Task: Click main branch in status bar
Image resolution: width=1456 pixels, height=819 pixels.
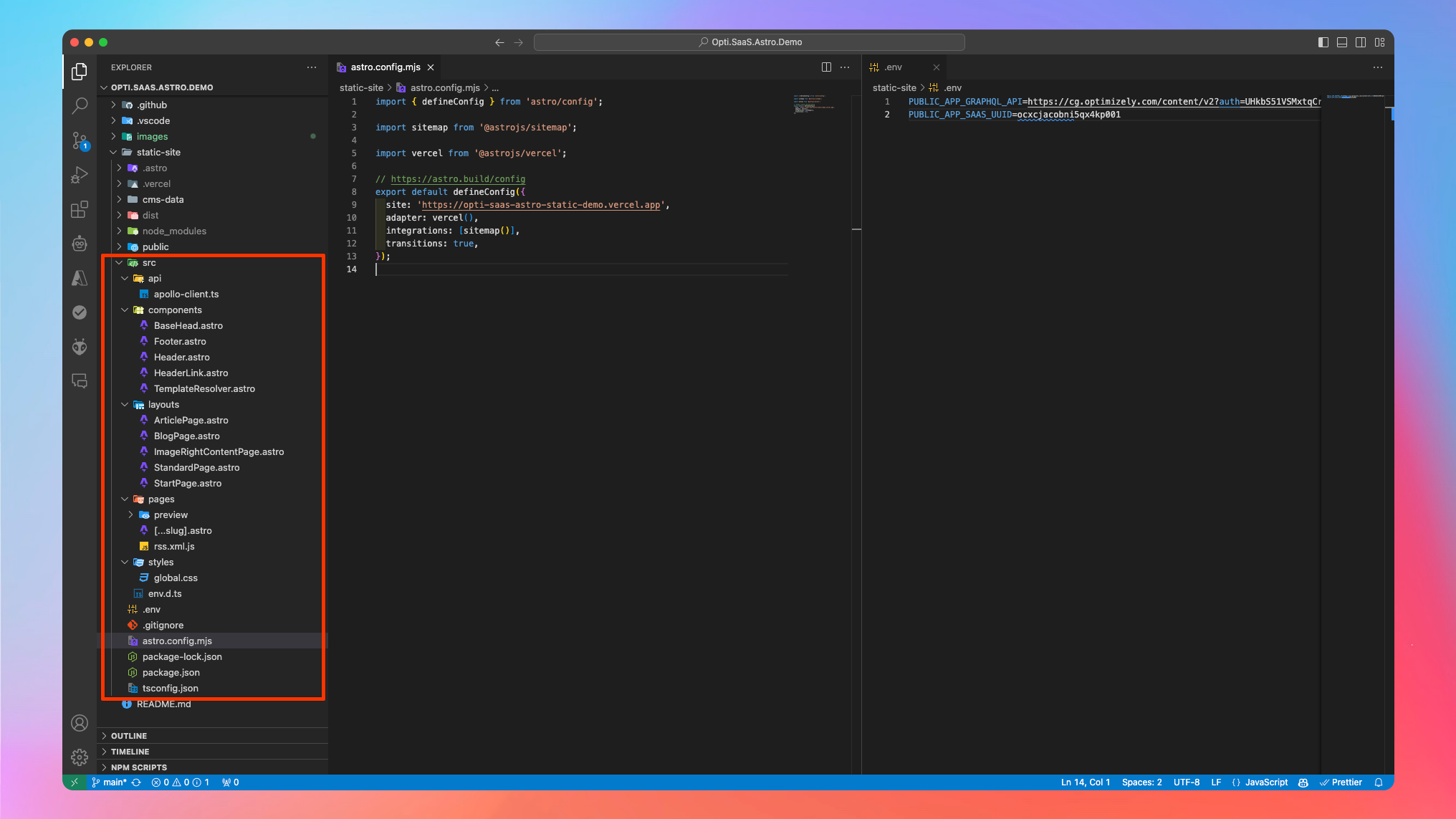Action: click(x=113, y=782)
